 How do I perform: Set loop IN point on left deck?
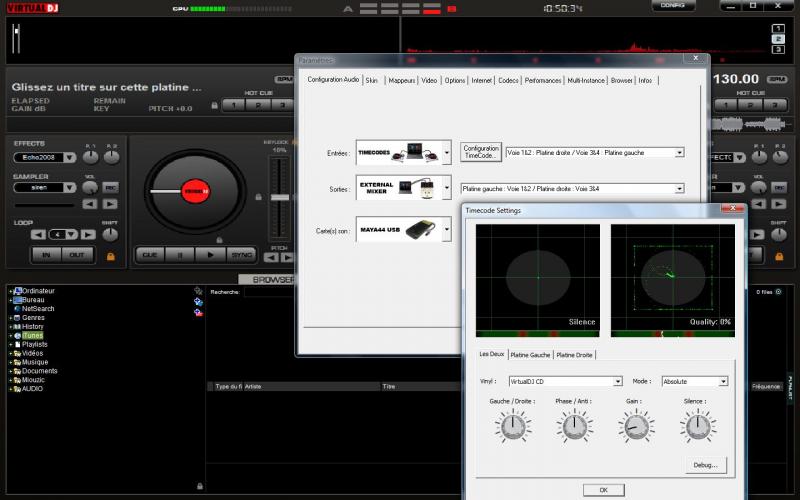coord(46,255)
